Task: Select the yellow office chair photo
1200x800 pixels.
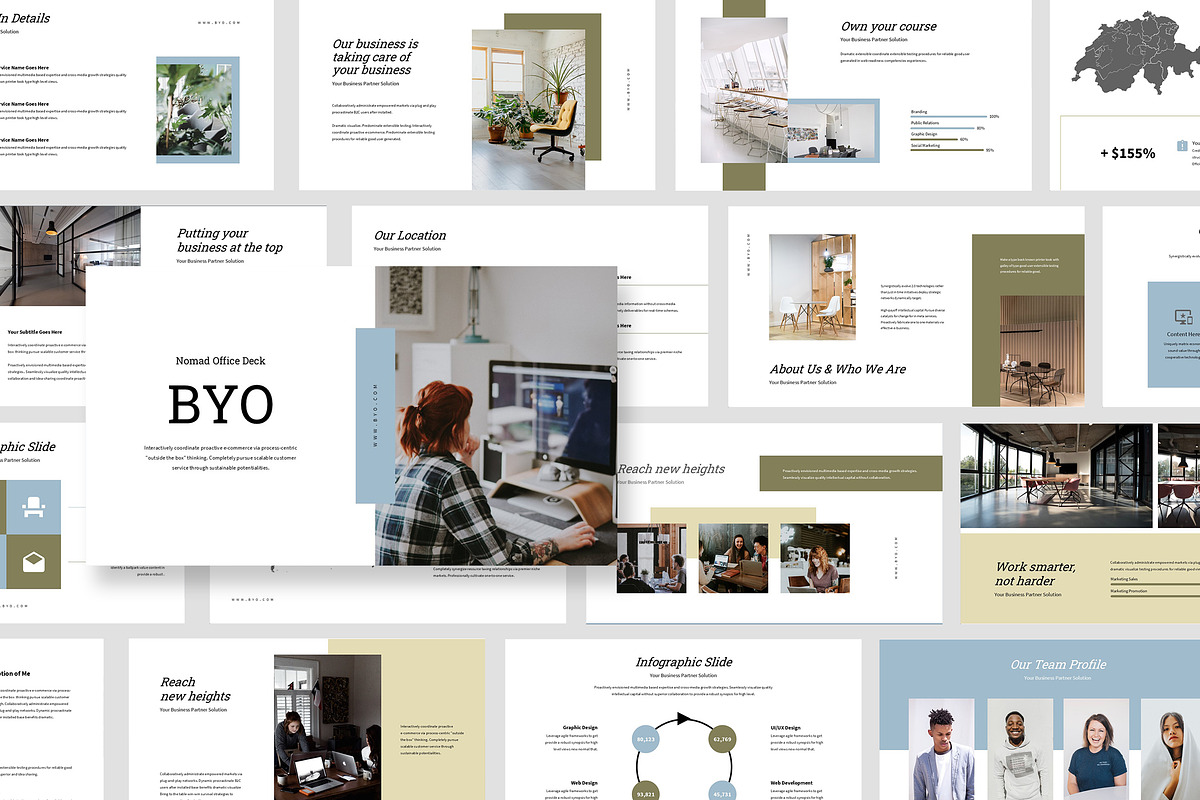Action: (529, 110)
